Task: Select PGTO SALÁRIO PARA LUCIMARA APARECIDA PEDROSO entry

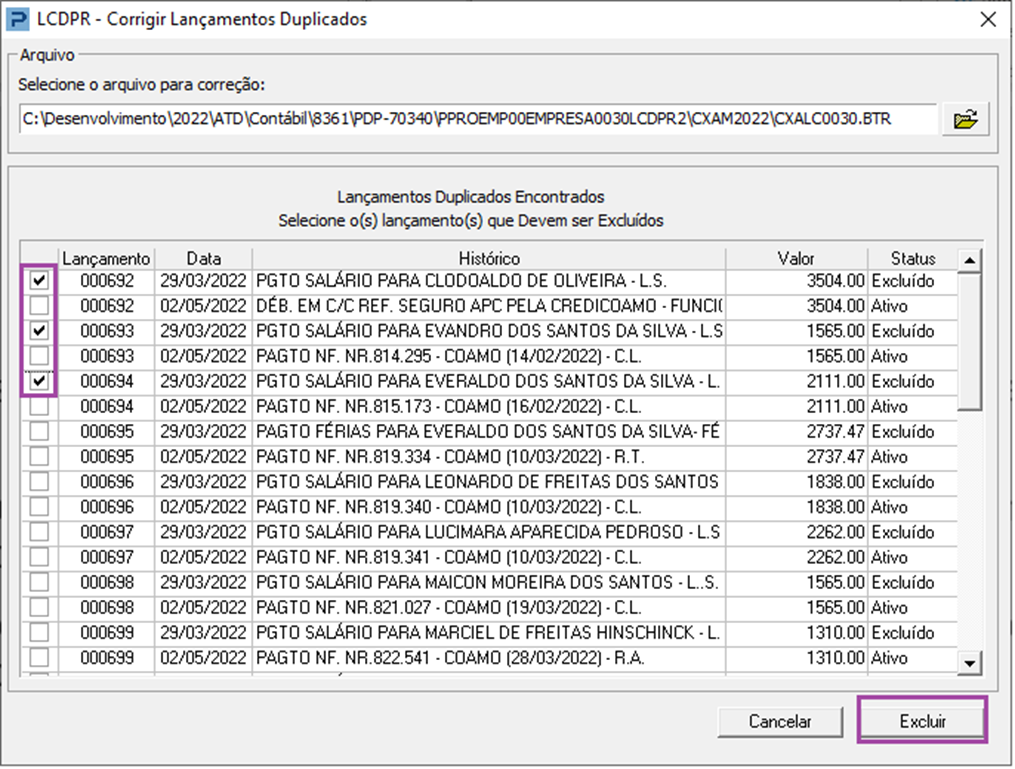Action: [x=489, y=532]
